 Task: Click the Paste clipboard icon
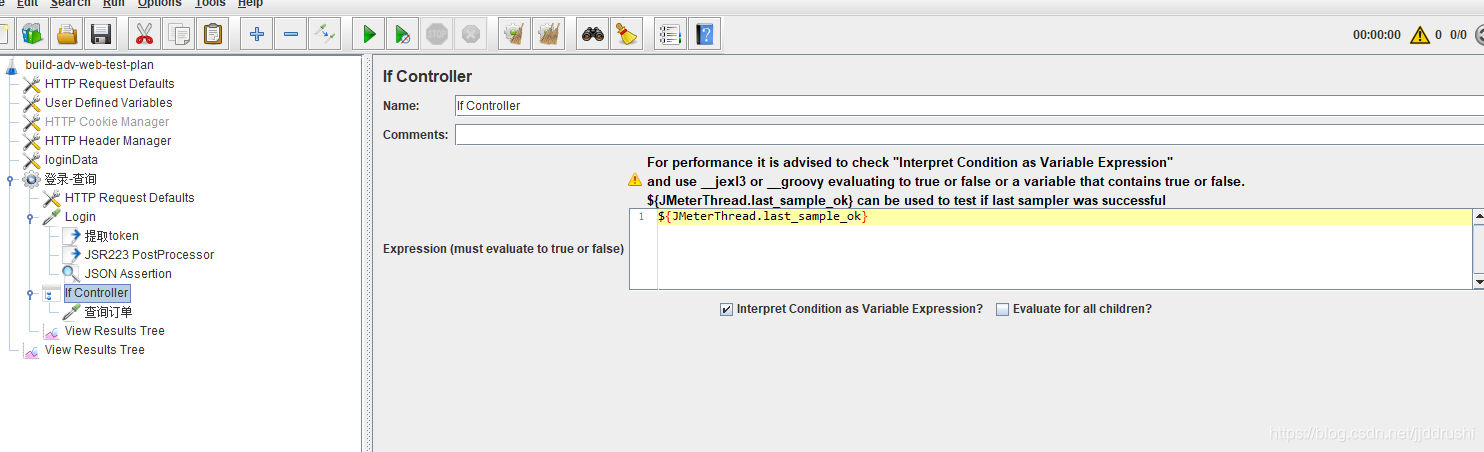[x=213, y=35]
